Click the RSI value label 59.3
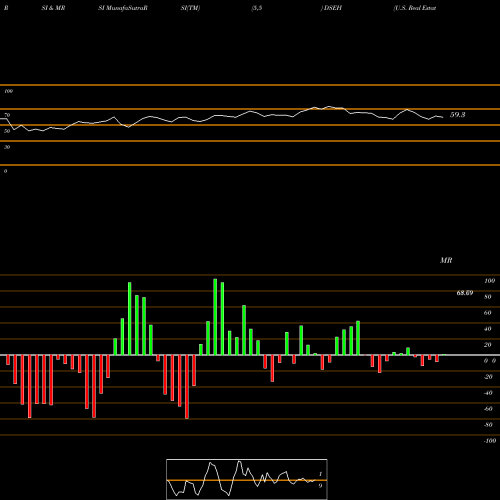The image size is (500, 500). tap(457, 115)
